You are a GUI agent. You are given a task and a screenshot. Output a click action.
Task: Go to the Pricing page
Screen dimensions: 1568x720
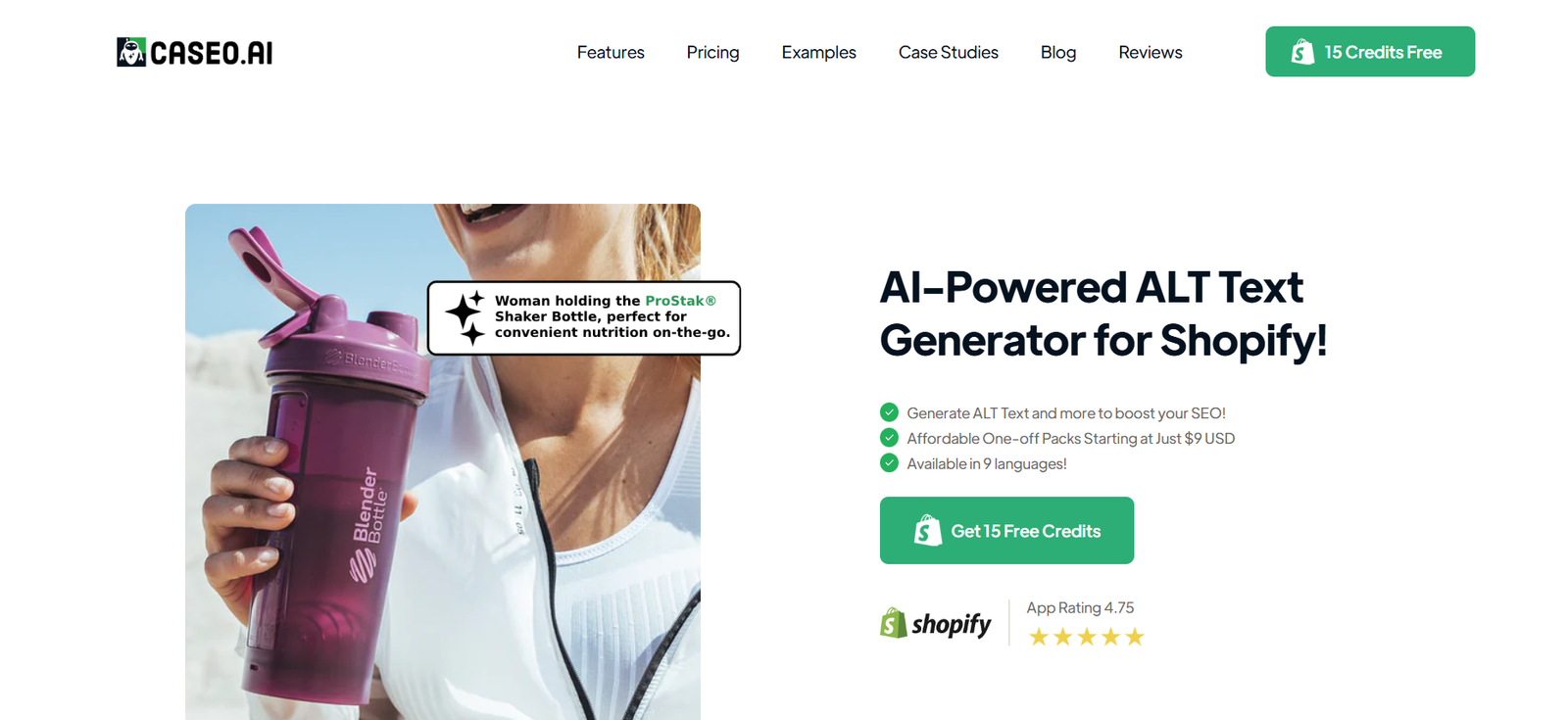click(x=712, y=52)
